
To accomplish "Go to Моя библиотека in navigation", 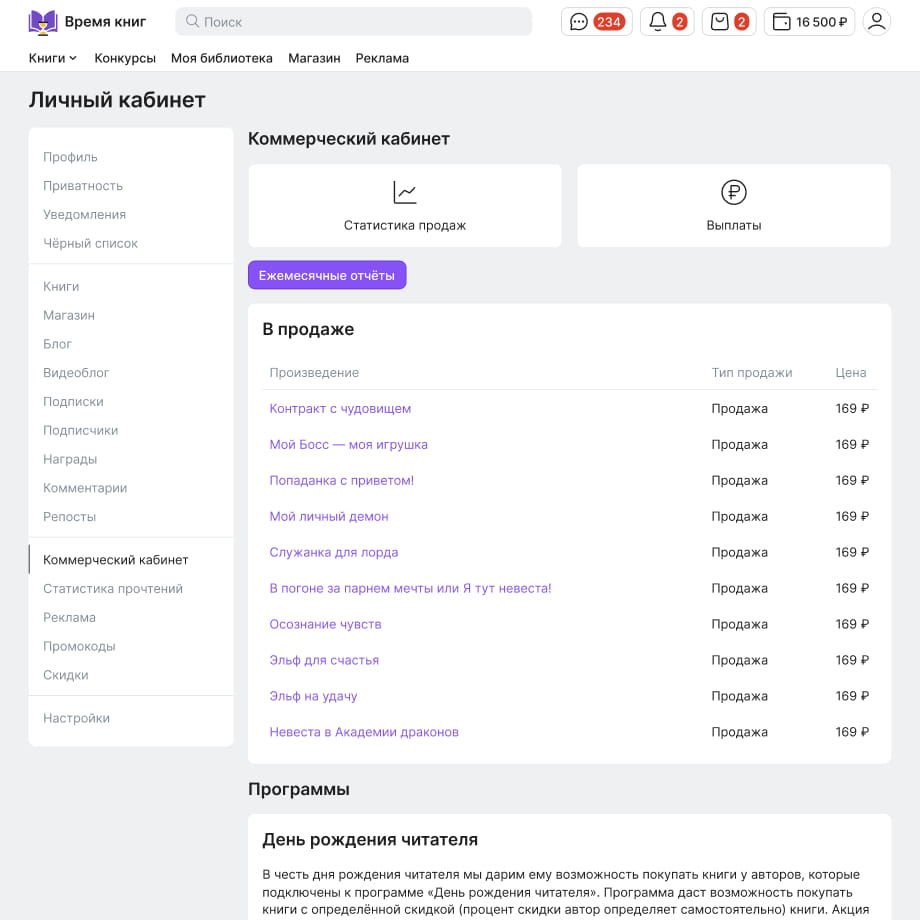I will (222, 58).
